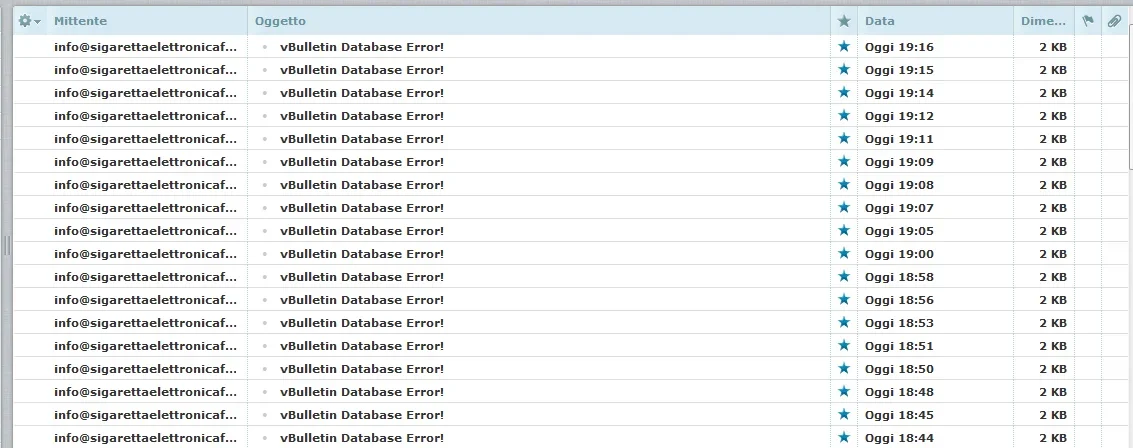
Task: Click the unread dot of the 18:45 message
Action: (265, 415)
